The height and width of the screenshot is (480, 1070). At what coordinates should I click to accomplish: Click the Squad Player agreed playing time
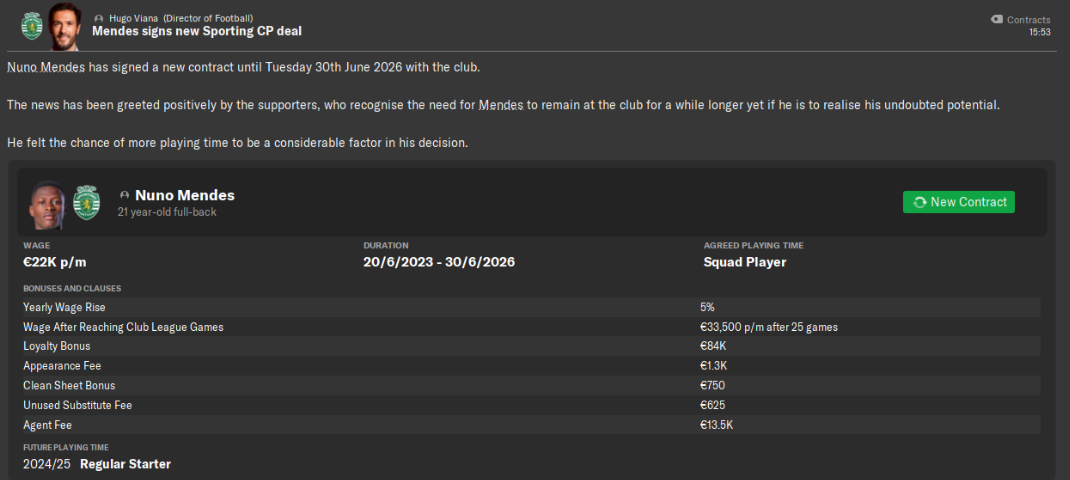[x=744, y=262]
